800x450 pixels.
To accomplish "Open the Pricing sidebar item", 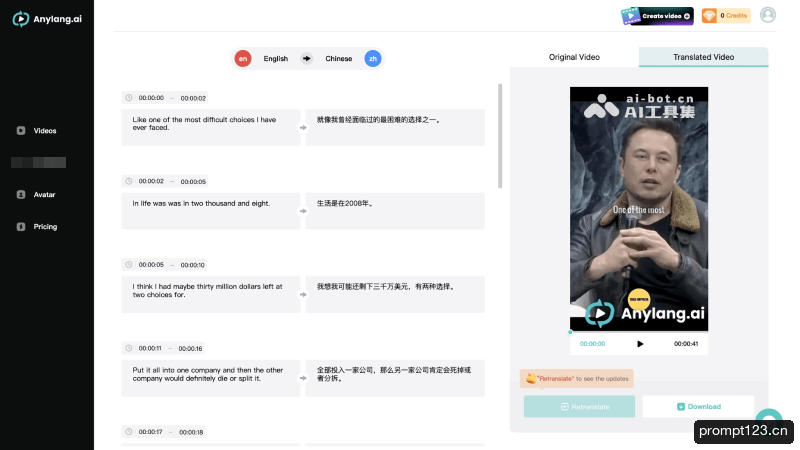I will pos(37,227).
